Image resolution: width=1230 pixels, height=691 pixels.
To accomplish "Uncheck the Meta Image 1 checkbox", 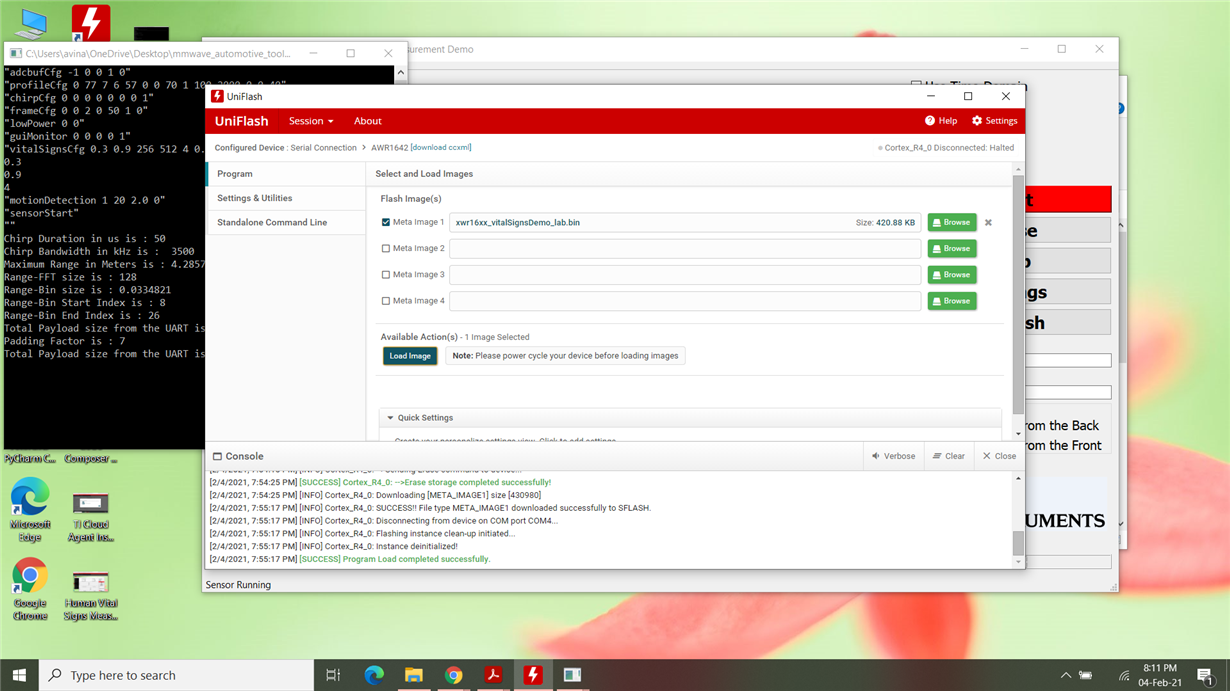I will point(386,223).
